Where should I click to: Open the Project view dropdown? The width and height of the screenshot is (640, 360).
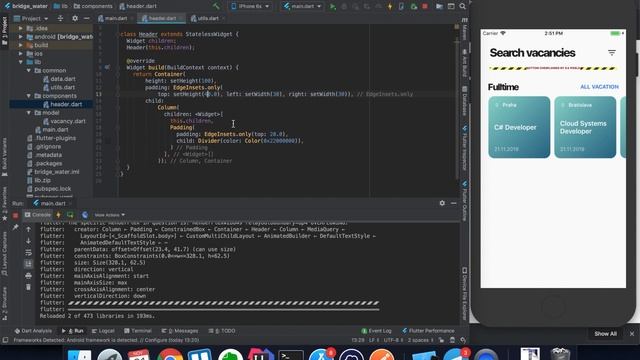coord(31,18)
